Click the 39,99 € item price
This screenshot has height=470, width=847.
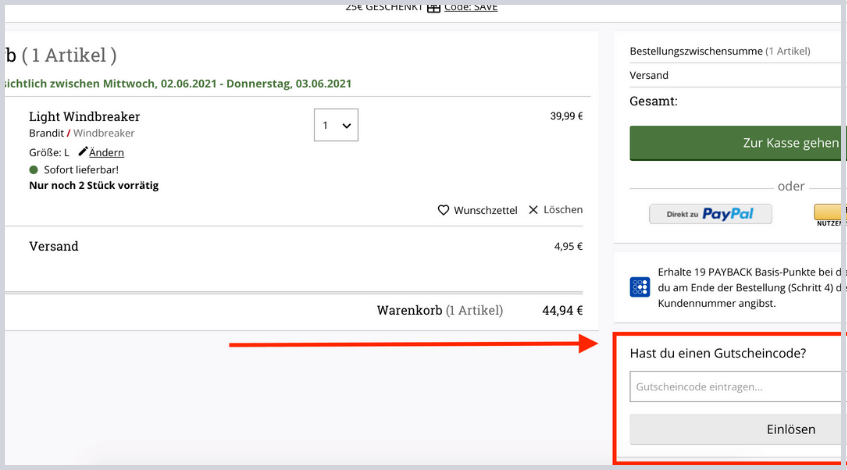tap(566, 116)
